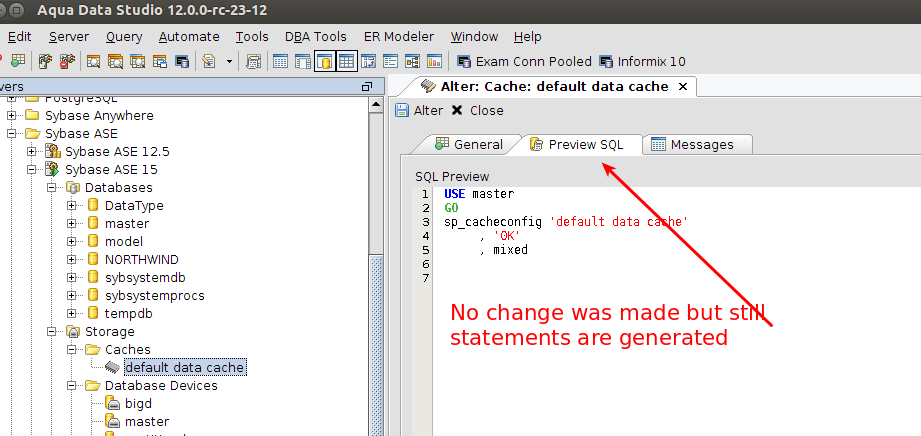This screenshot has width=921, height=436.
Task: Select the Alter: Cache: default data cache tab
Action: tap(545, 87)
